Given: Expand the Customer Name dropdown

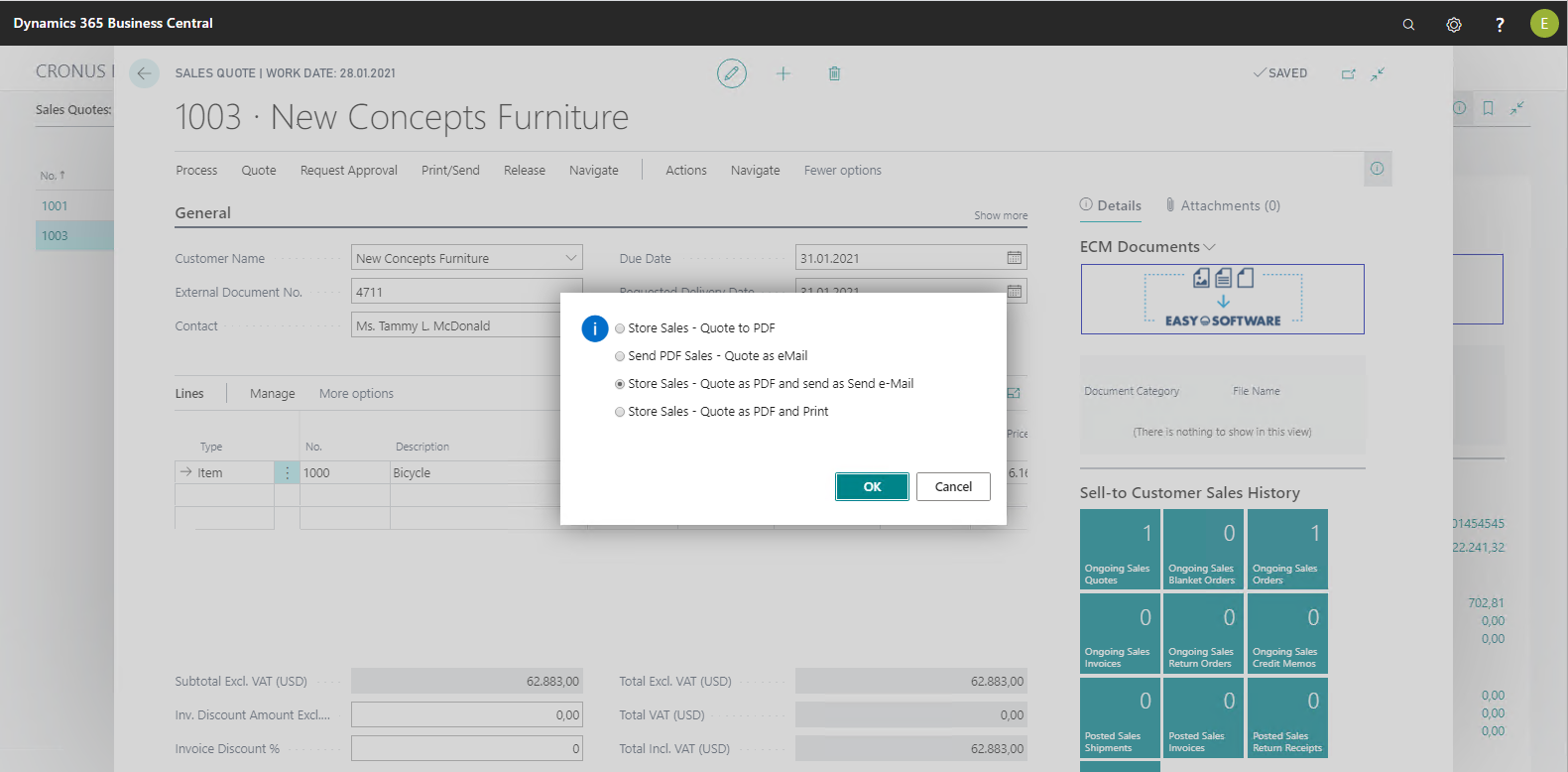Looking at the screenshot, I should (x=571, y=258).
